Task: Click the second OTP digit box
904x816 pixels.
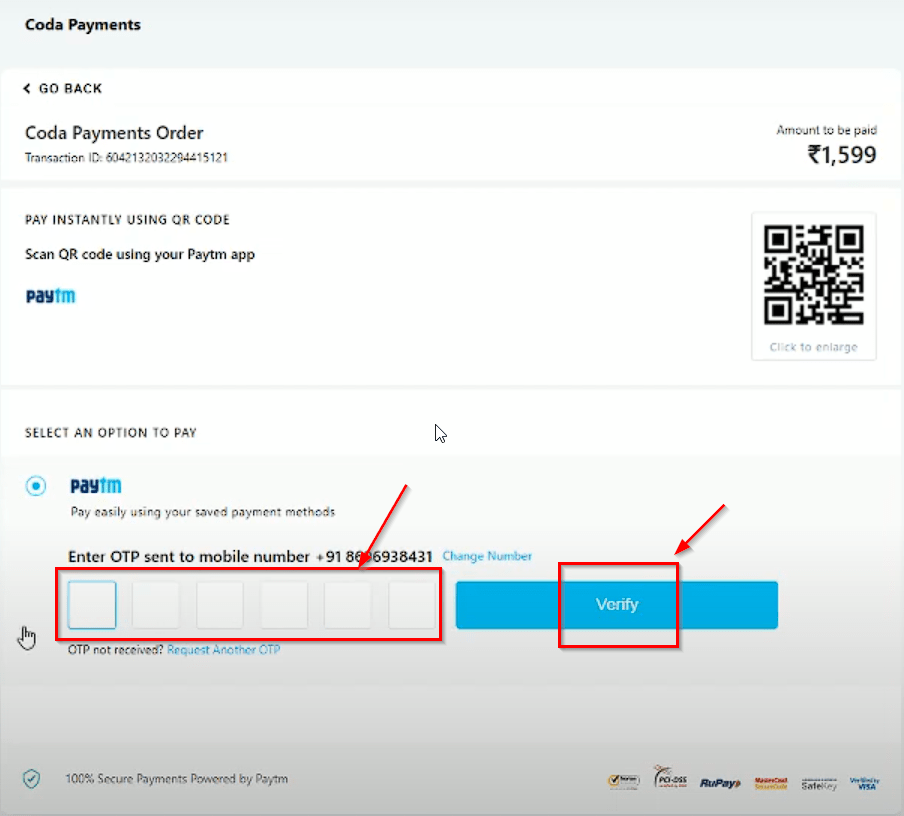Action: 156,605
